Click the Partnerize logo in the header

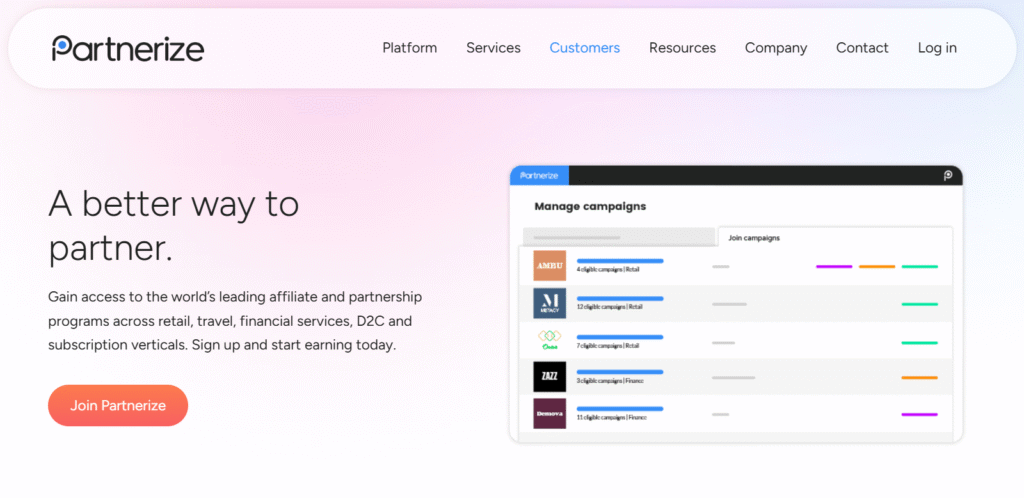[128, 48]
